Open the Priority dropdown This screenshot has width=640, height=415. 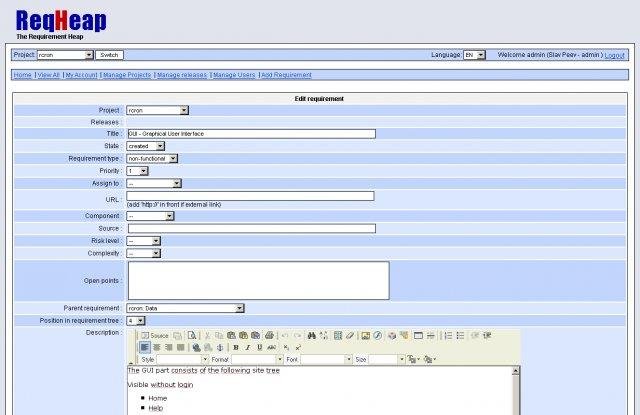pyautogui.click(x=137, y=171)
